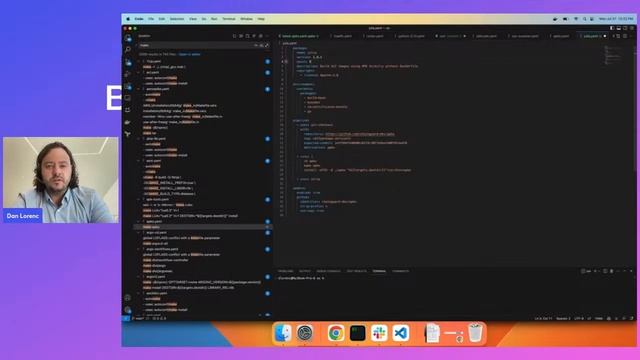
Task: Open Visual Studio Code from the Dock
Action: pyautogui.click(x=401, y=333)
